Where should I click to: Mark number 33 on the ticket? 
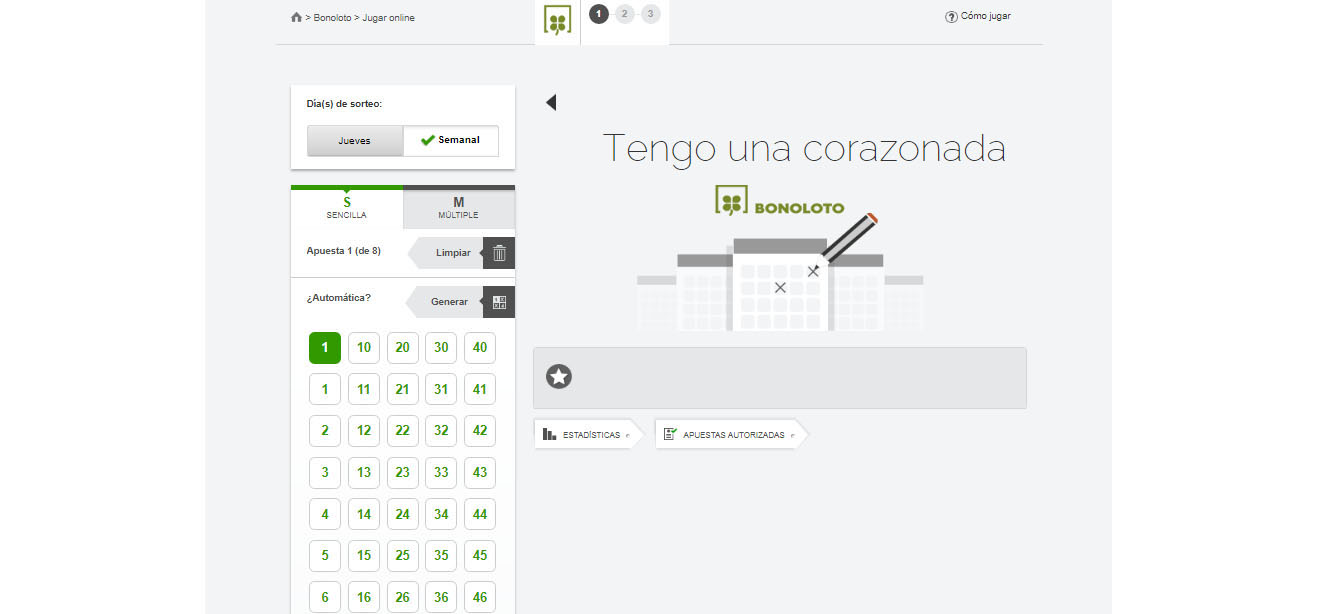coord(441,473)
